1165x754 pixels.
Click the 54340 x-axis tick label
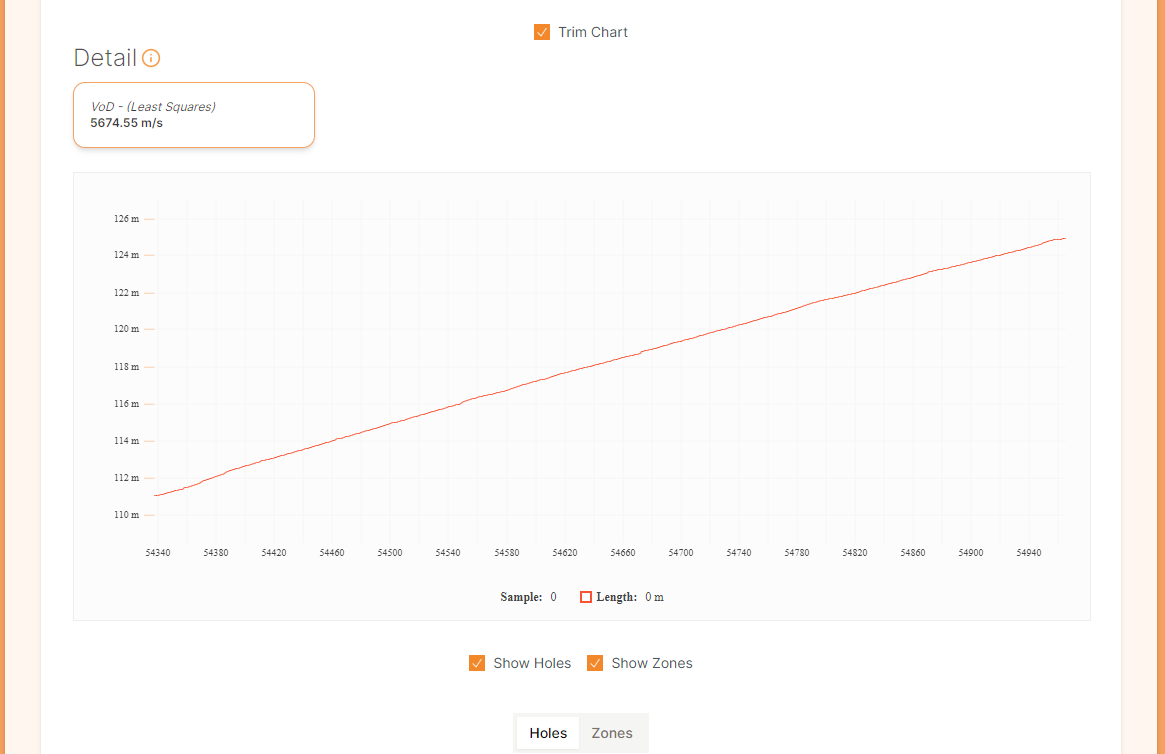pyautogui.click(x=158, y=553)
